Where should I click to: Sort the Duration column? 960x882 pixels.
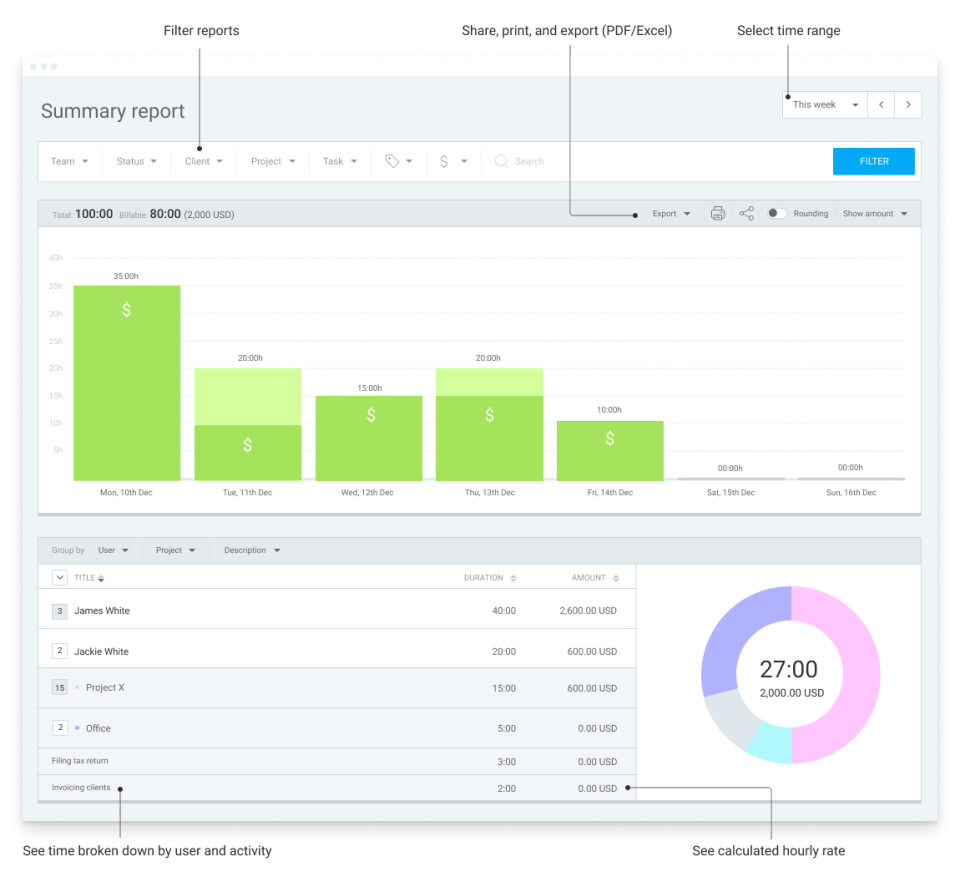click(513, 578)
